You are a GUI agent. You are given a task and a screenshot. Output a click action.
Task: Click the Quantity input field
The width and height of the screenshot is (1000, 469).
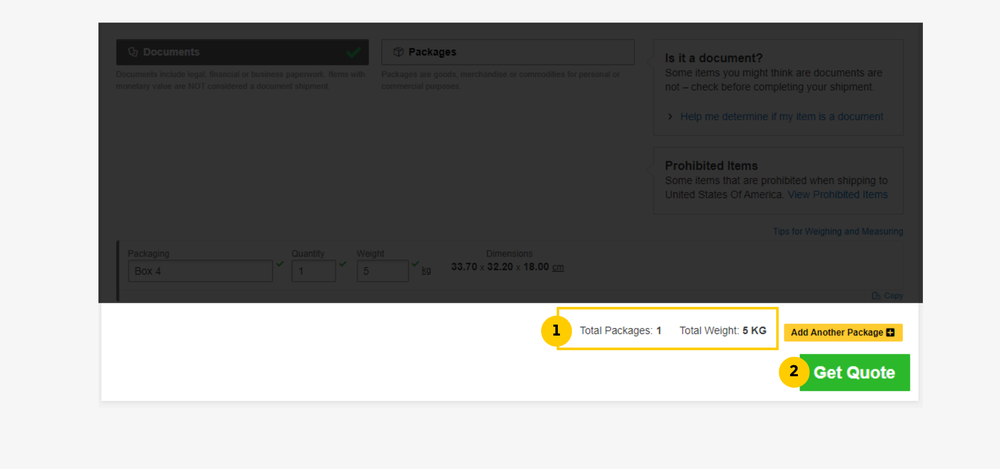313,271
